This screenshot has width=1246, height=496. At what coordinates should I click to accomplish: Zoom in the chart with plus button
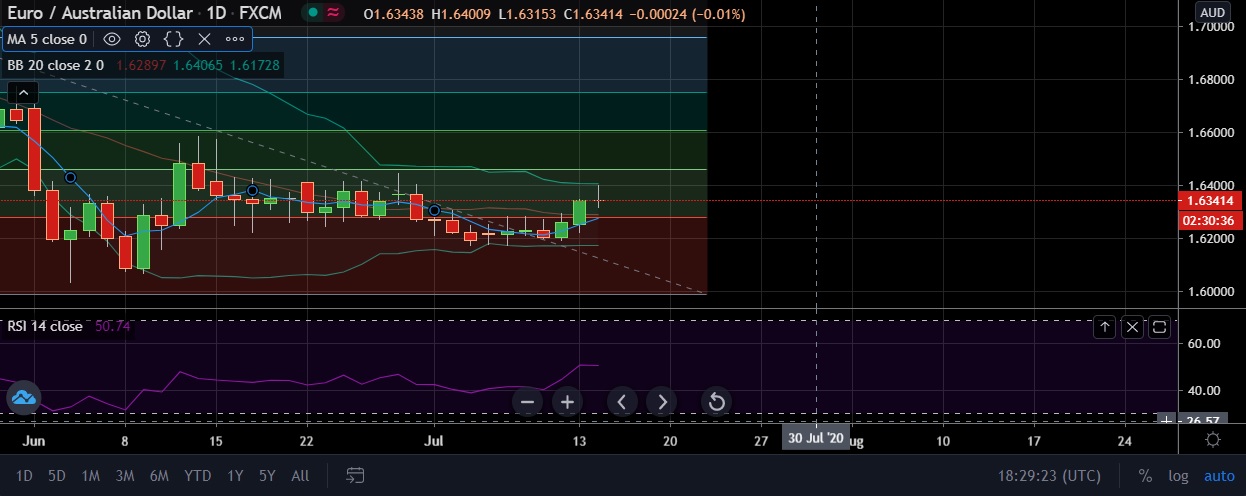[567, 402]
